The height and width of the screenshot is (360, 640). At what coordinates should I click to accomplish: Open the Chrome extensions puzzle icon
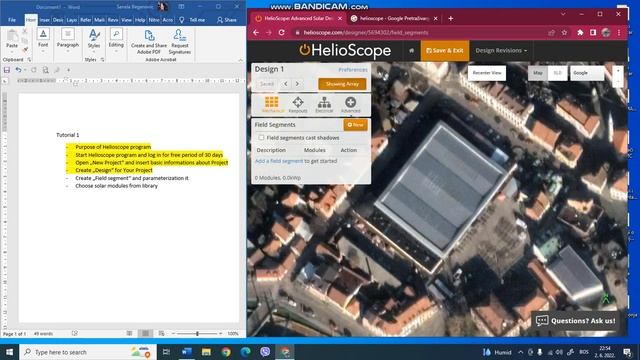(580, 32)
